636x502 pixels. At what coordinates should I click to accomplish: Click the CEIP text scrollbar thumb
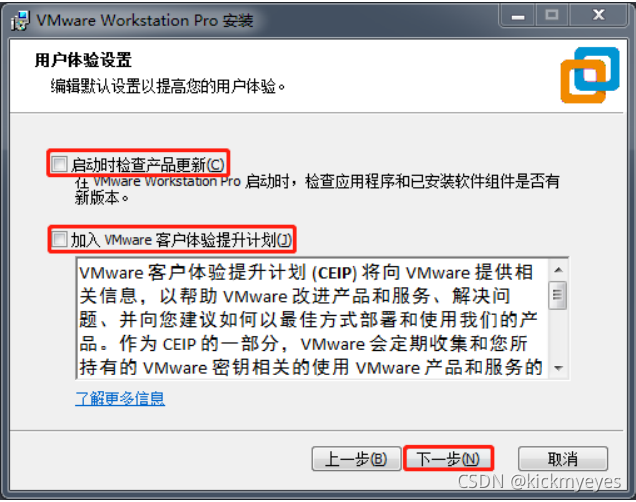pos(559,296)
